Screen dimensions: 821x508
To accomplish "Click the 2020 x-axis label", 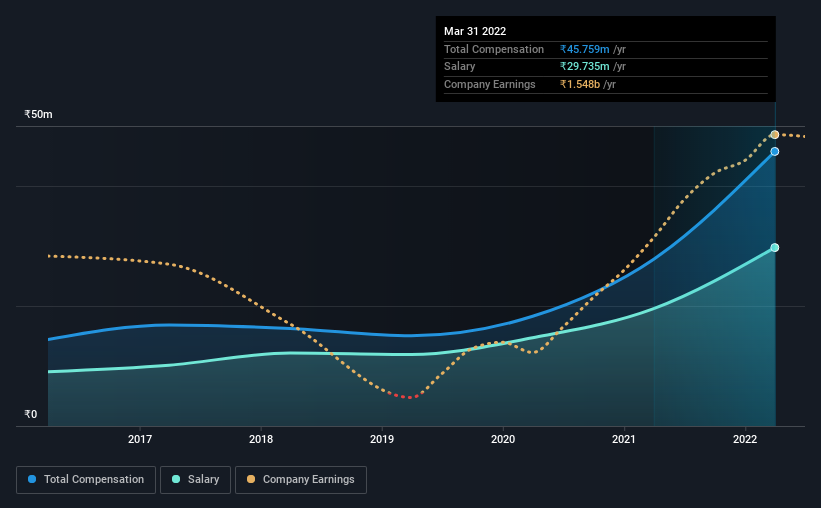I will tap(503, 439).
